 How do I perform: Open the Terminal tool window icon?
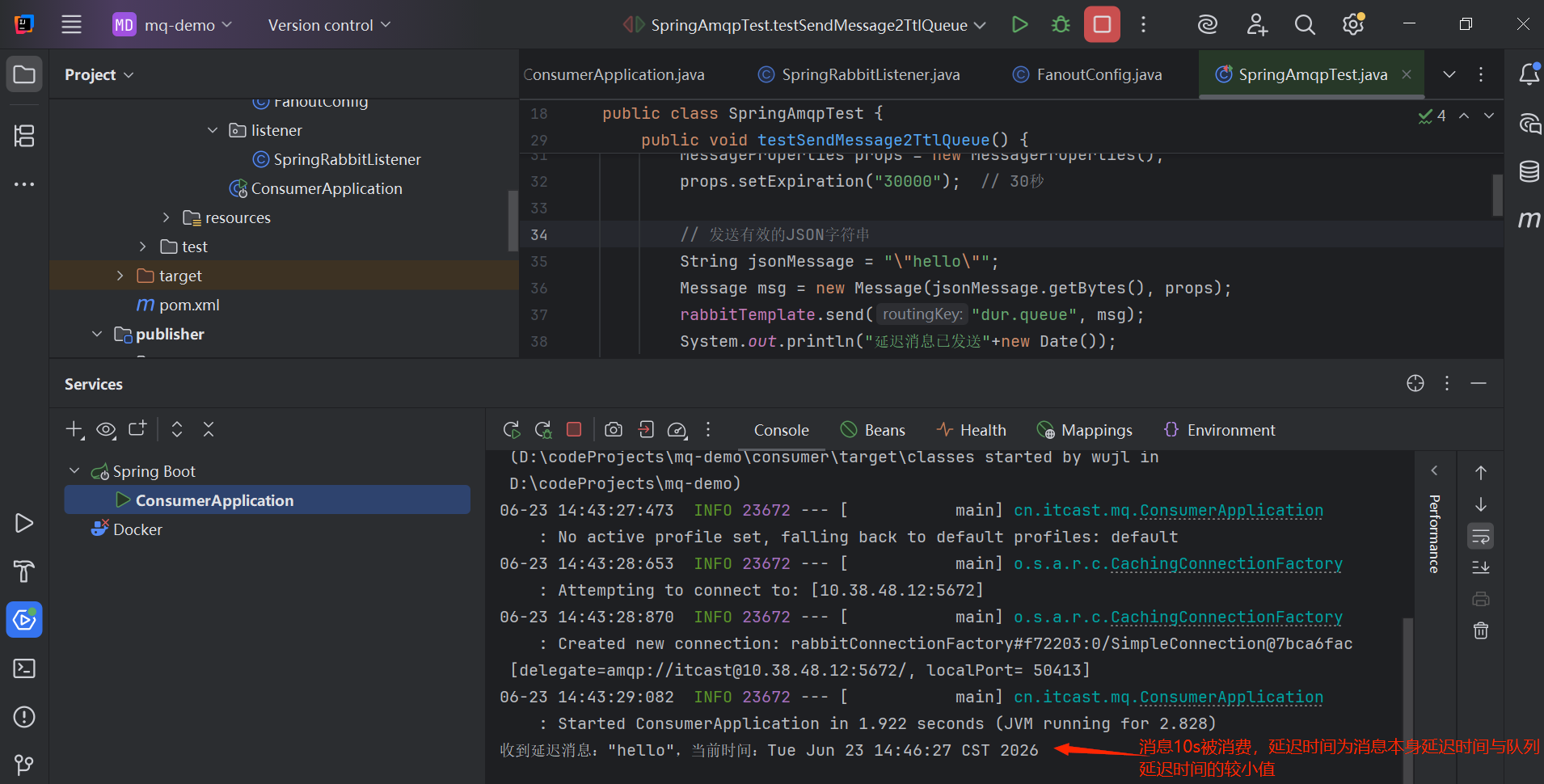click(x=24, y=668)
